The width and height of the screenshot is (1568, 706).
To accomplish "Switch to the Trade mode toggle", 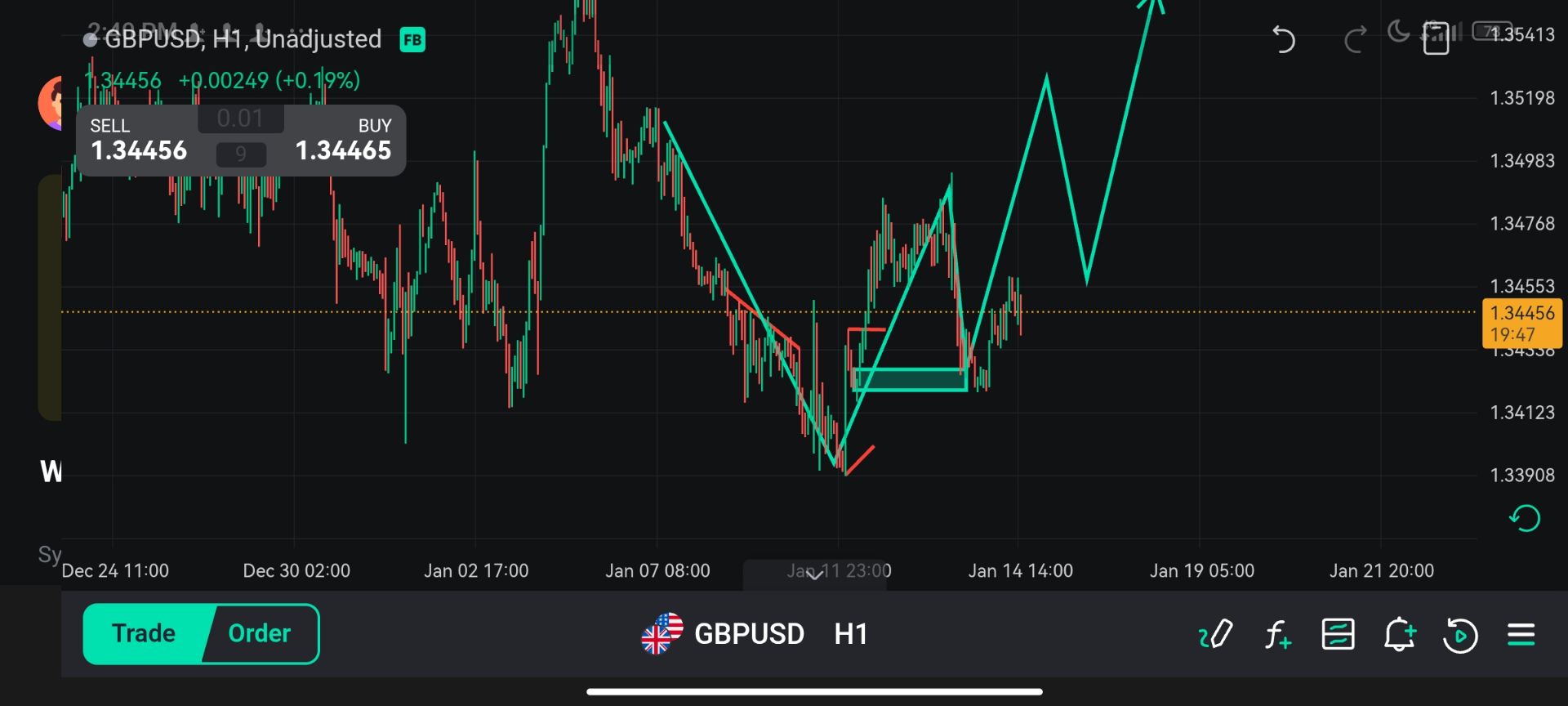I will (144, 634).
